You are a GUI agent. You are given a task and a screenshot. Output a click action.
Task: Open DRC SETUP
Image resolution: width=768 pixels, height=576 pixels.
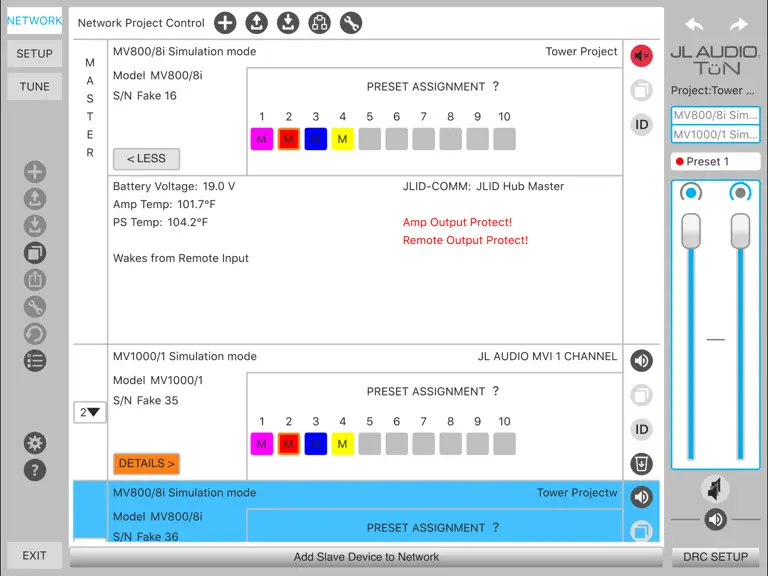715,557
